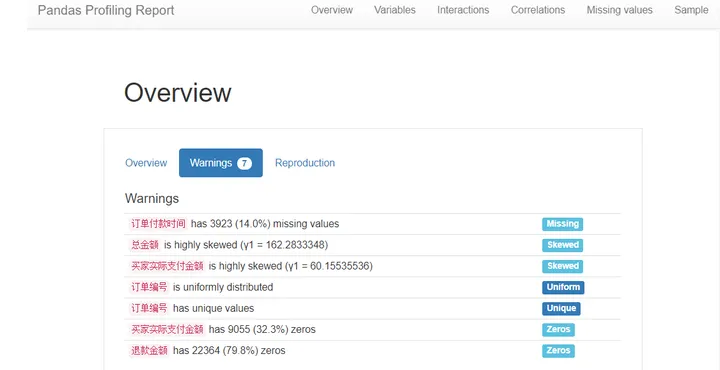Click the Warnings count badge 7
Screen dimensions: 720x370
click(244, 163)
